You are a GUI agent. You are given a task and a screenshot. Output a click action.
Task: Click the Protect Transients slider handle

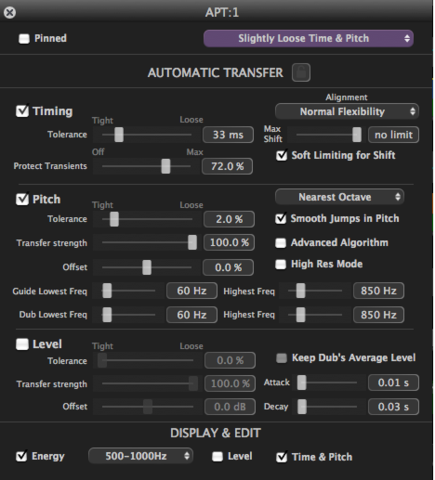tap(166, 166)
